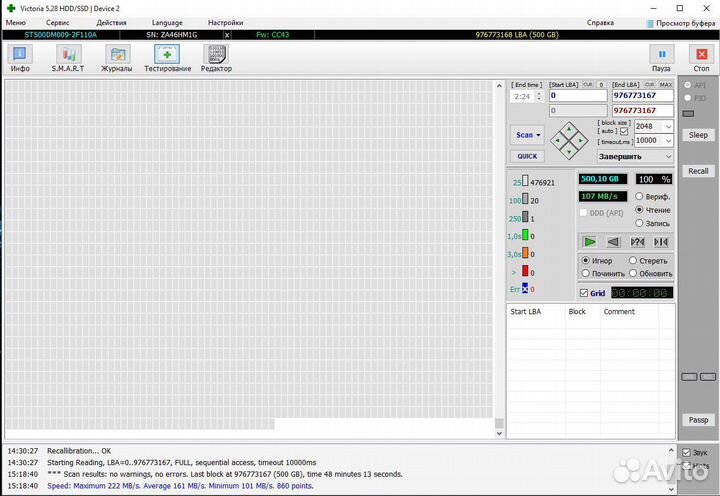Open the Инфо toolbar icon
The width and height of the screenshot is (720, 496).
click(x=20, y=58)
